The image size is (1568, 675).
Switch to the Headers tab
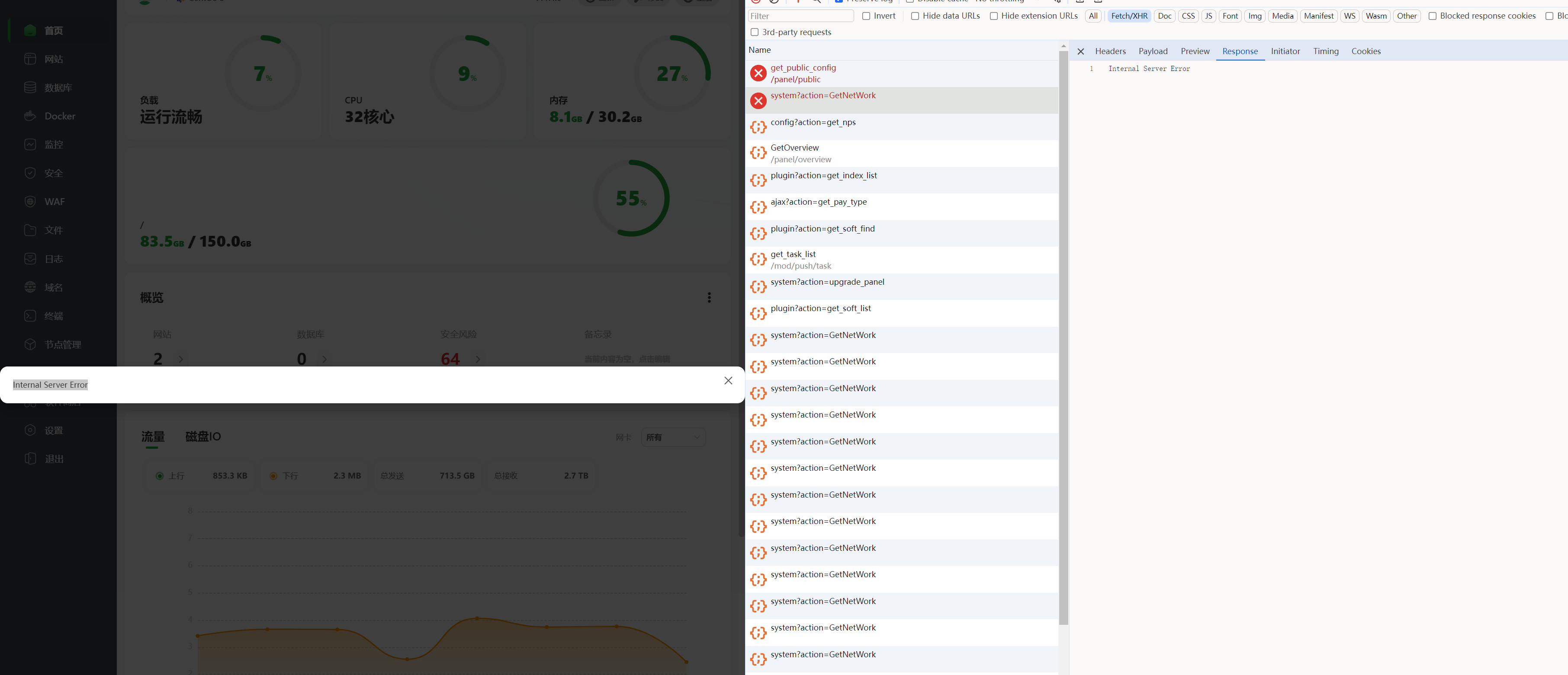point(1110,52)
